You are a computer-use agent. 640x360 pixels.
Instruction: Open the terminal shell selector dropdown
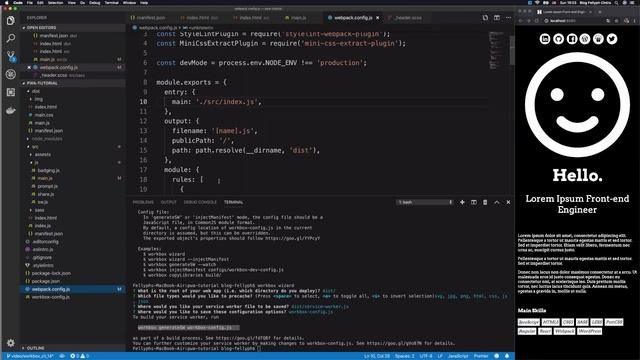pyautogui.click(x=425, y=202)
